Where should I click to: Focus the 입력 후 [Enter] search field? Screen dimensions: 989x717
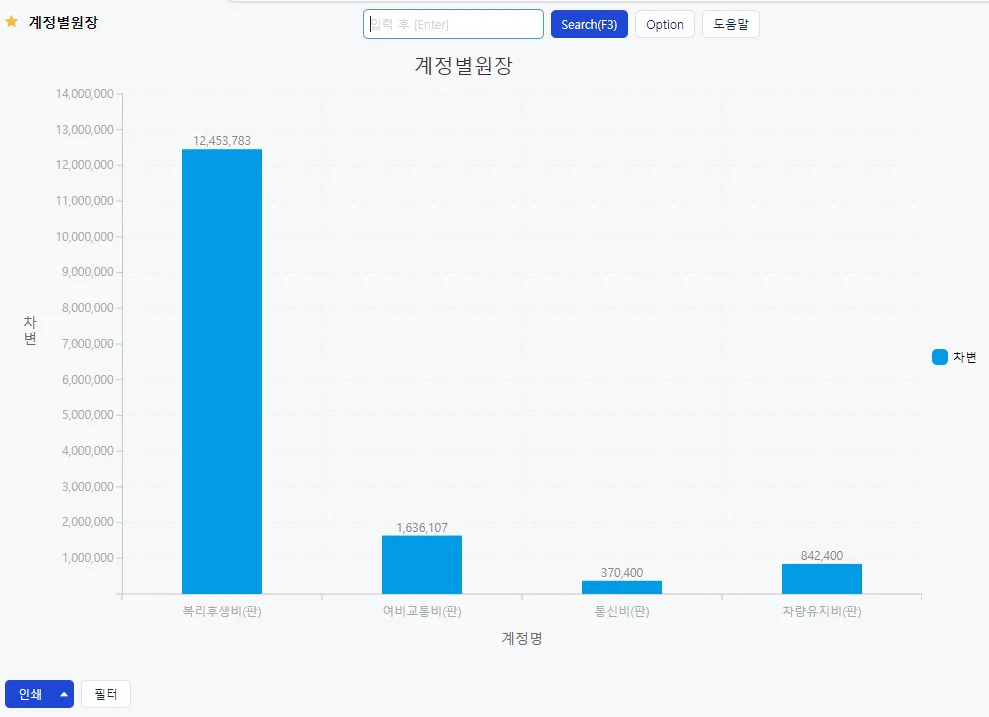click(454, 25)
